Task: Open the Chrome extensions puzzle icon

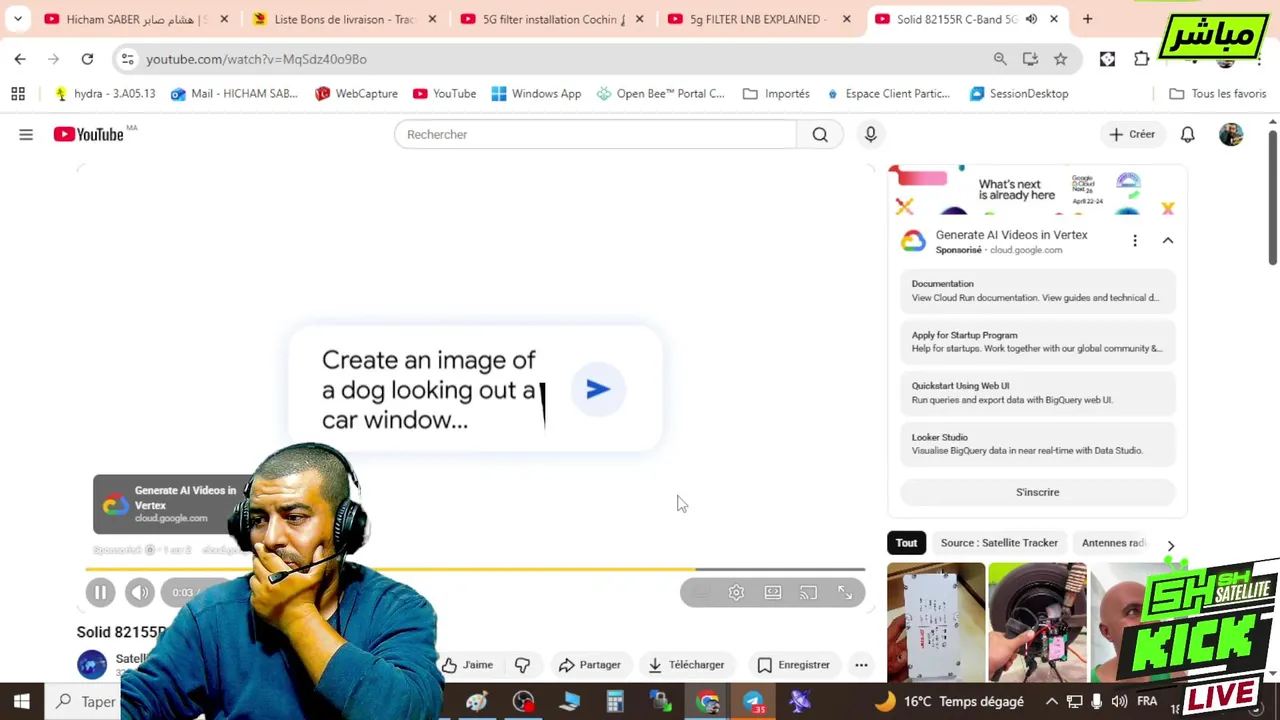Action: coord(1141,59)
